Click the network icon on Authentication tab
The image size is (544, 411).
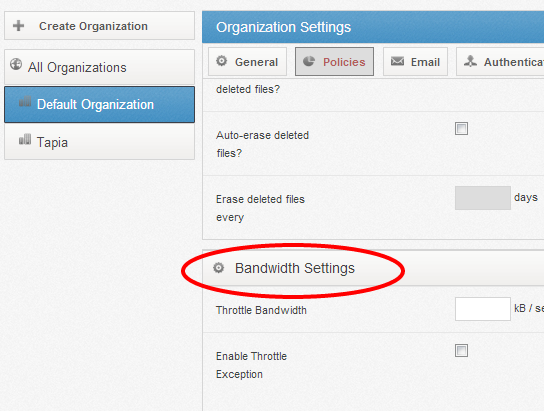(x=470, y=61)
